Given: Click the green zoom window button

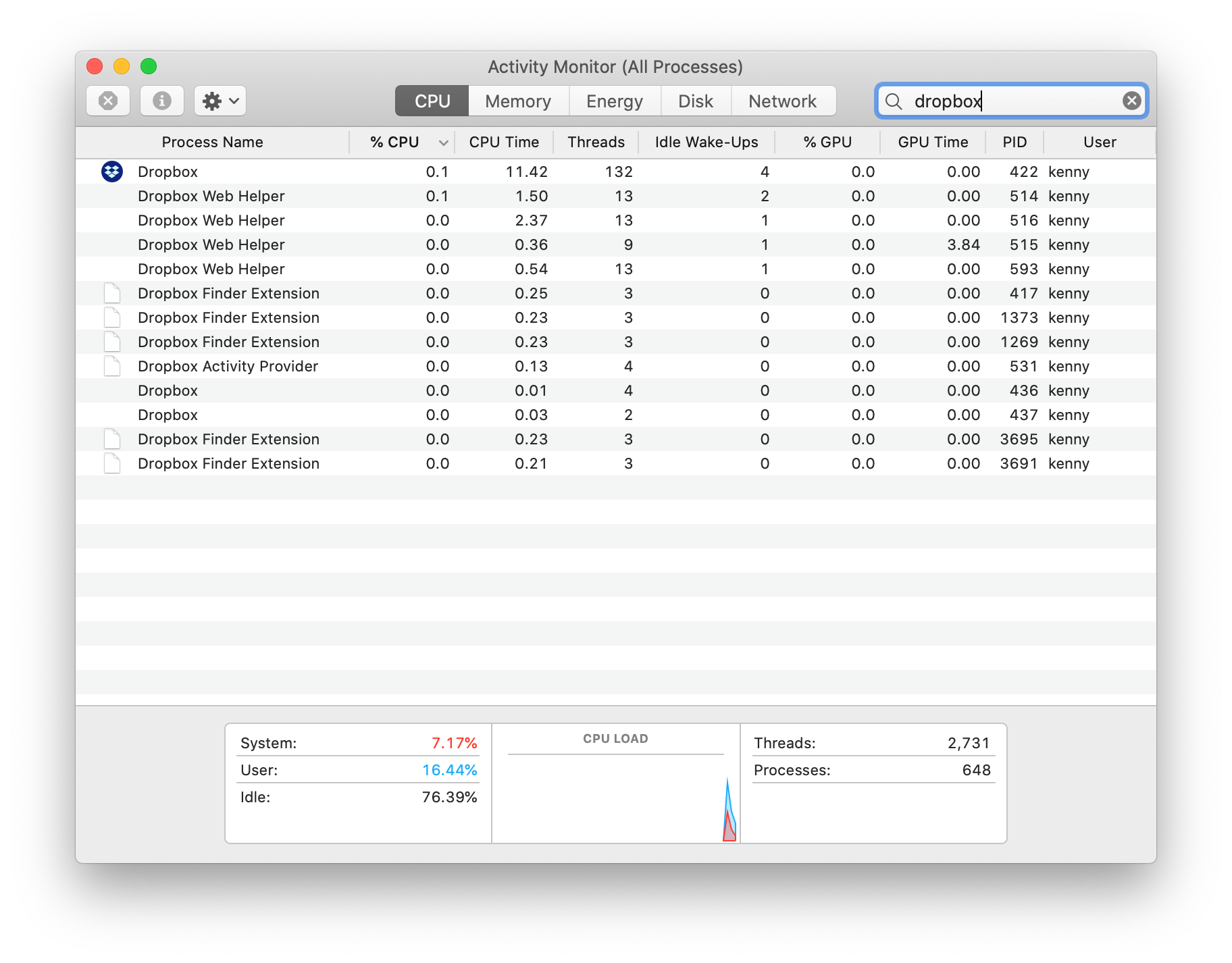Looking at the screenshot, I should pyautogui.click(x=149, y=66).
